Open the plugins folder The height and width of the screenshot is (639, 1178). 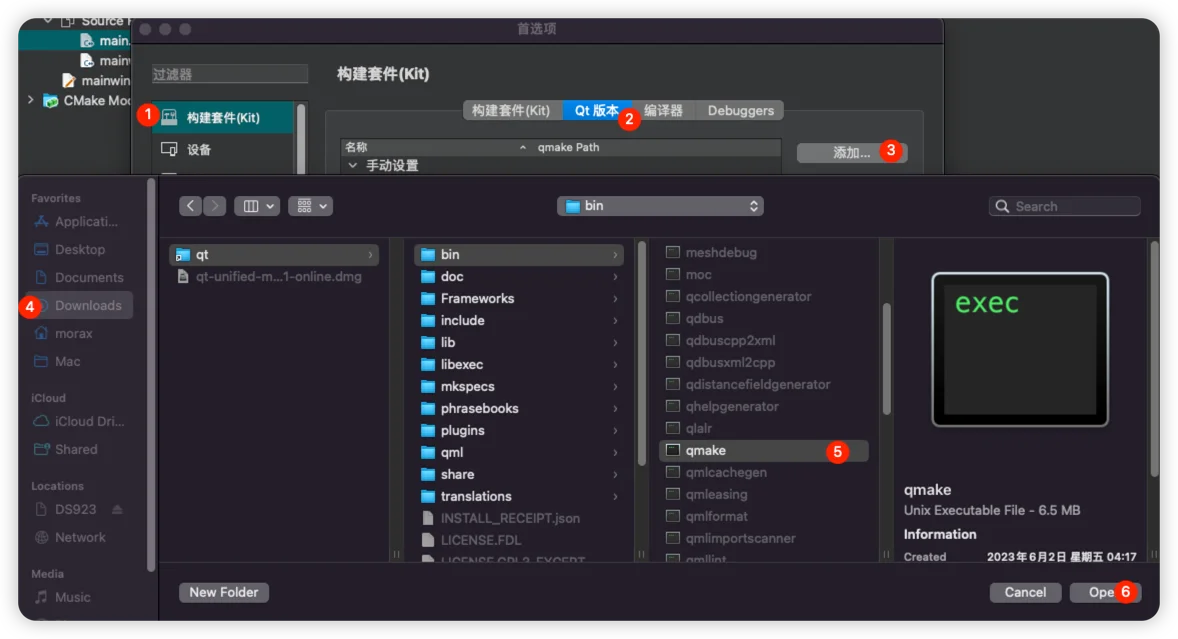[x=519, y=430]
